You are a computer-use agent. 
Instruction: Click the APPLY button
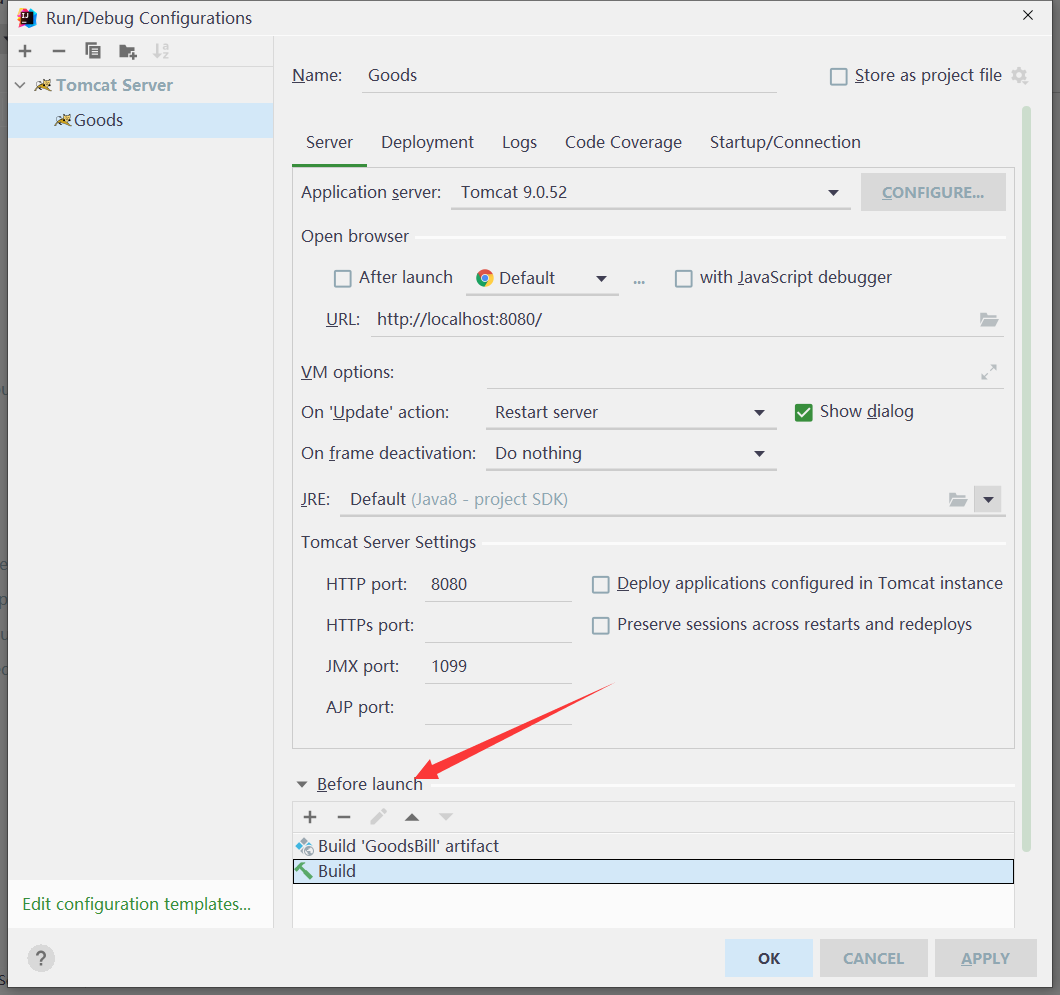click(985, 958)
